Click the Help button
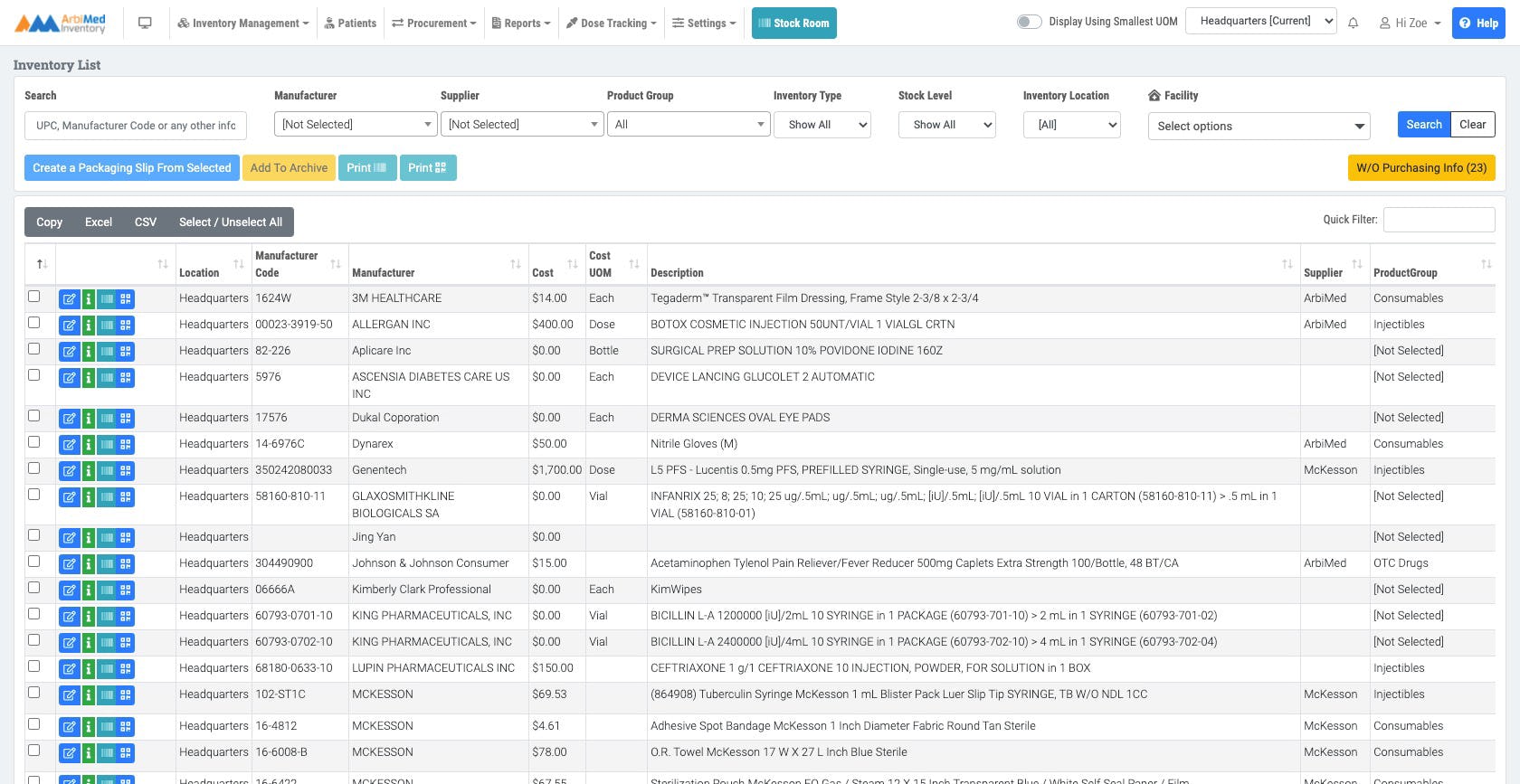The width and height of the screenshot is (1520, 784). [1478, 24]
